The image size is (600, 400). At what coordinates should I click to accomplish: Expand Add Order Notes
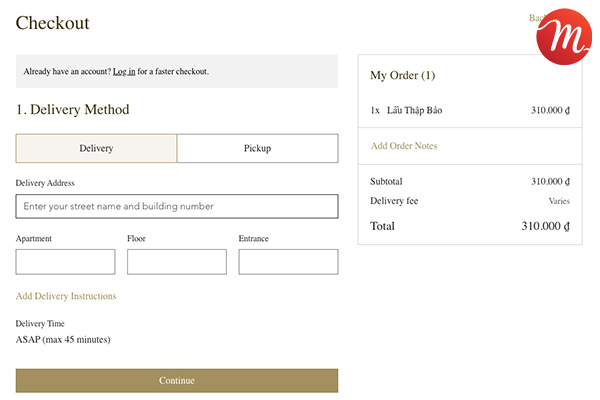click(x=404, y=146)
